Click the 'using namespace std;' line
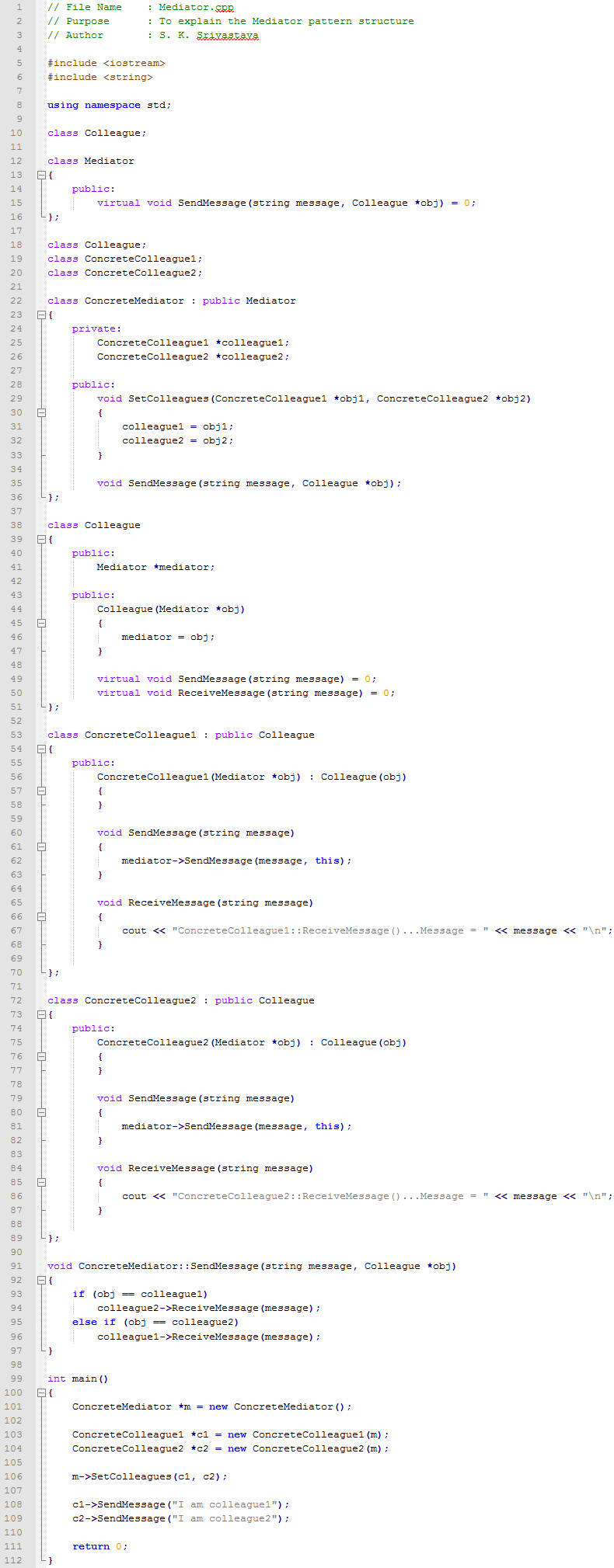The height and width of the screenshot is (1568, 614). coord(110,105)
